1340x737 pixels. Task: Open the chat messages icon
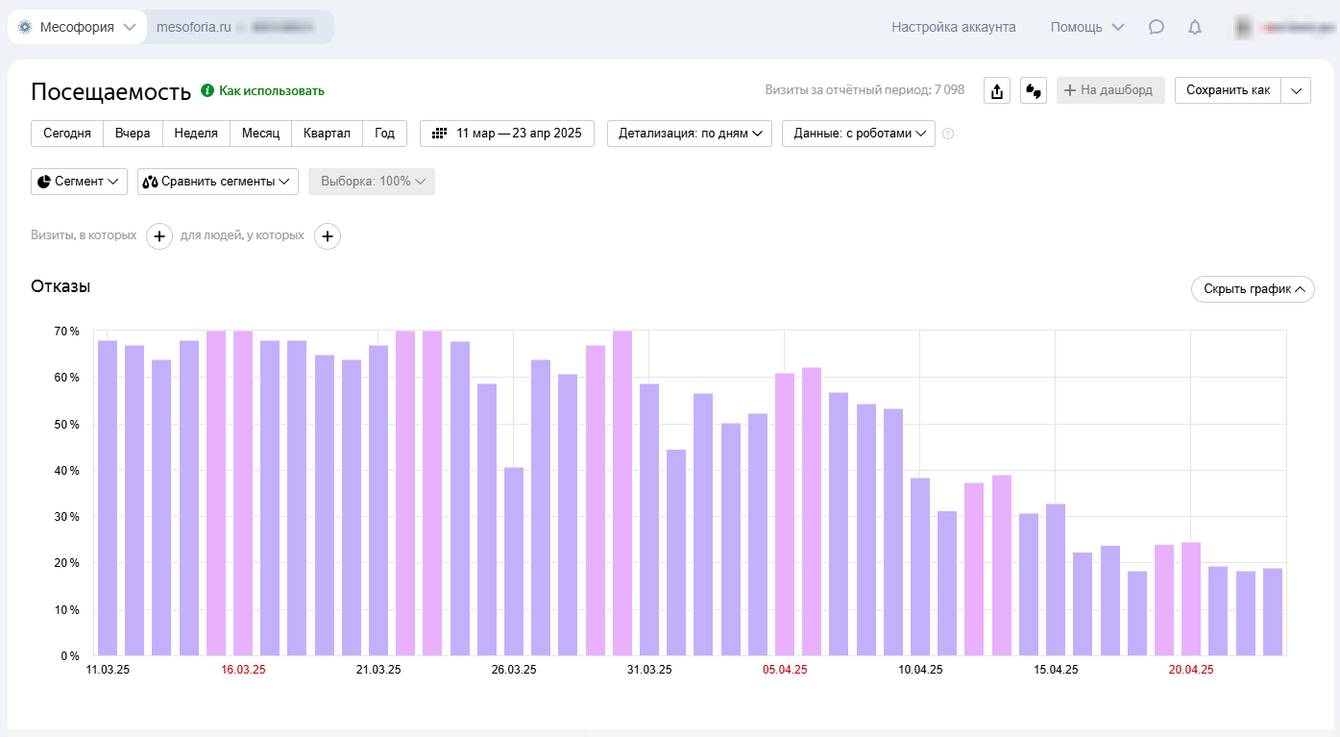1156,27
